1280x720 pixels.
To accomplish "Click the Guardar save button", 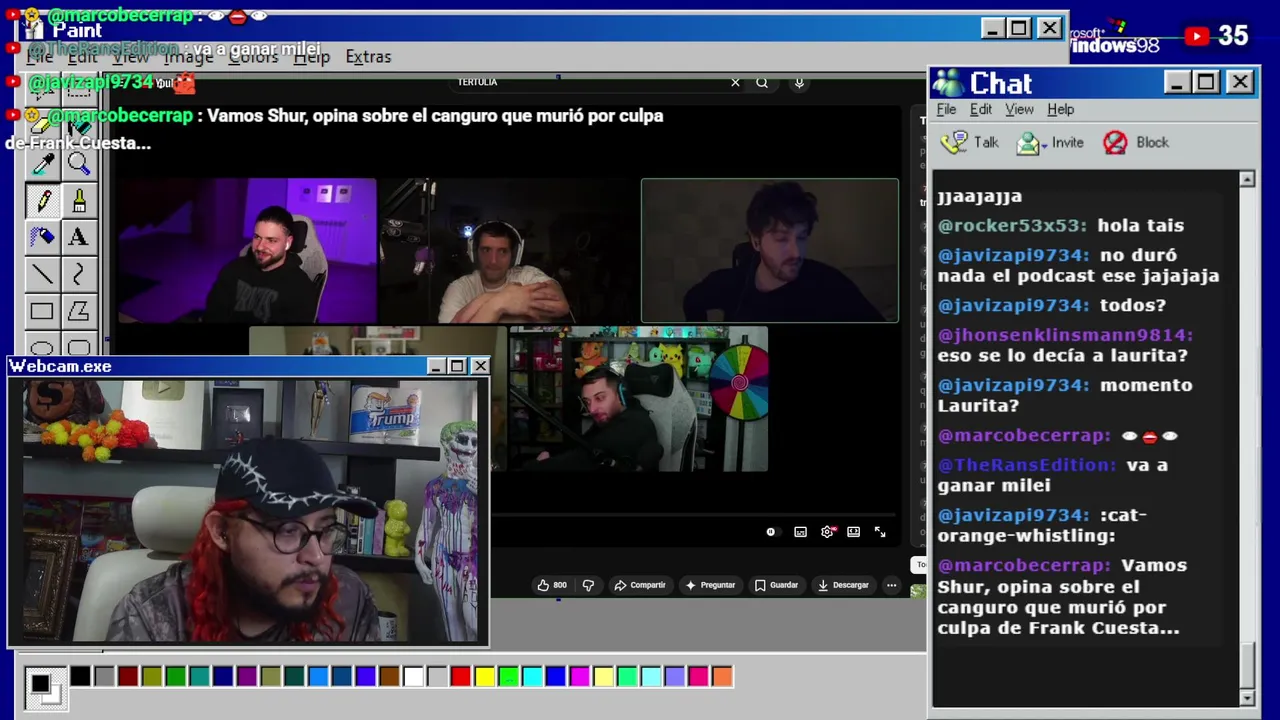I will point(777,585).
